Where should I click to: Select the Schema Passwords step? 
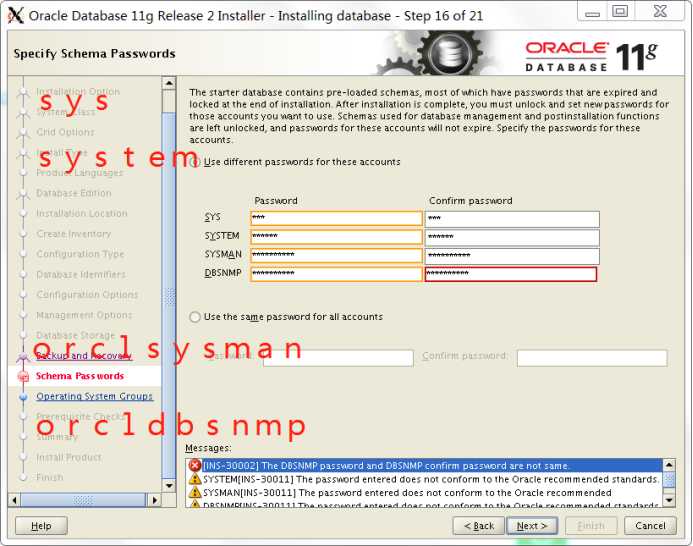point(80,376)
